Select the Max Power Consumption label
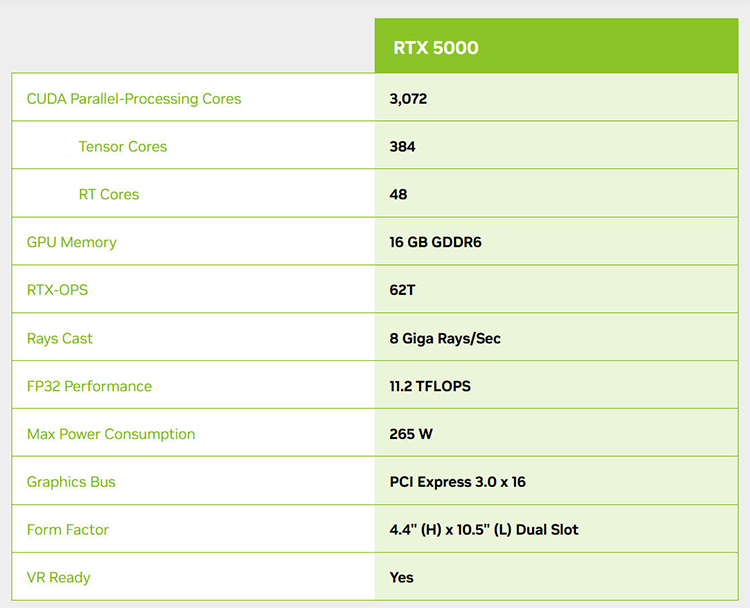 111,434
